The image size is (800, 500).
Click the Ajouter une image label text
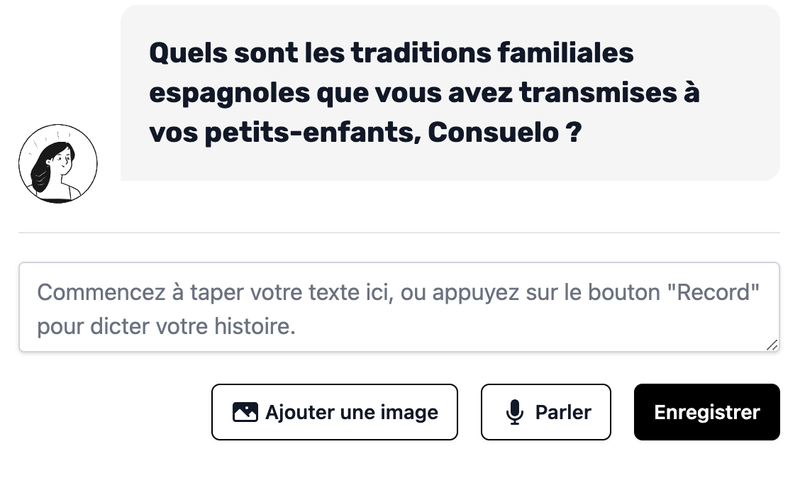coord(351,412)
